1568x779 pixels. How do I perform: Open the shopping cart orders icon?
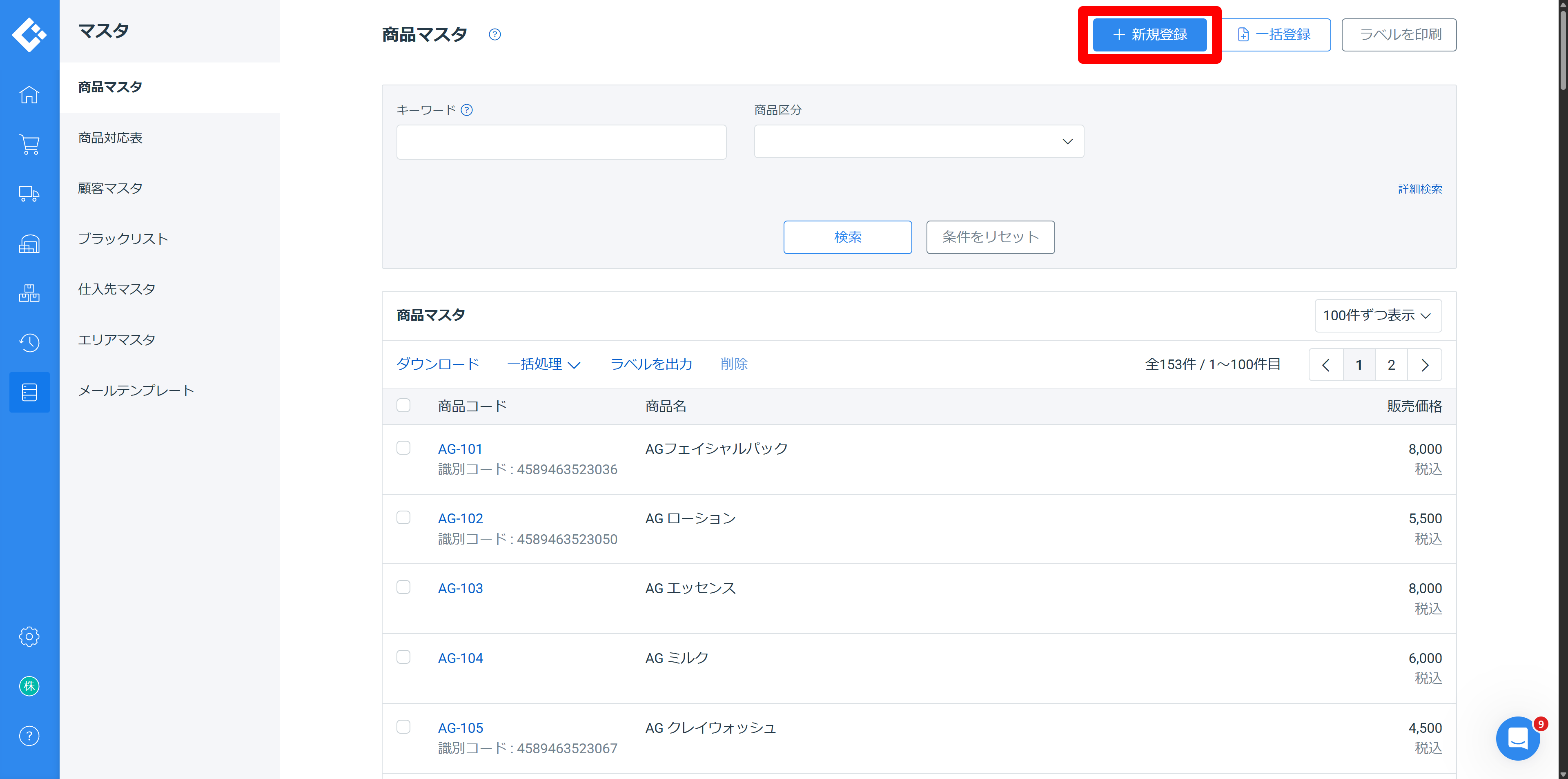click(x=29, y=144)
